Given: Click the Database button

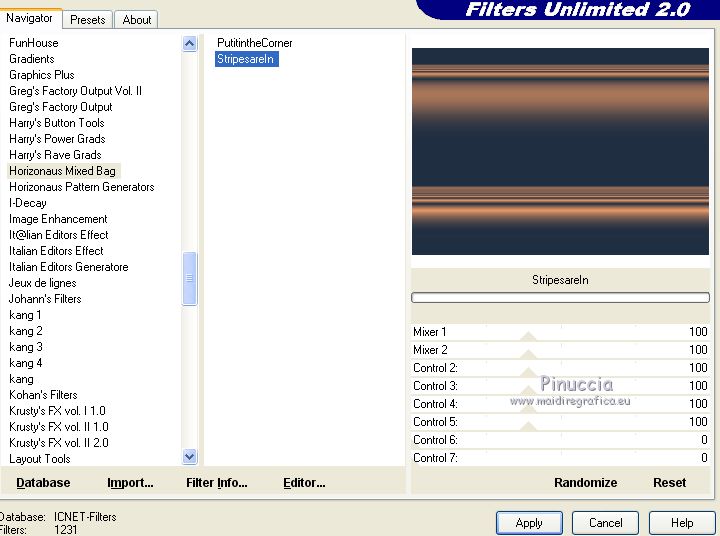Looking at the screenshot, I should pyautogui.click(x=43, y=483).
